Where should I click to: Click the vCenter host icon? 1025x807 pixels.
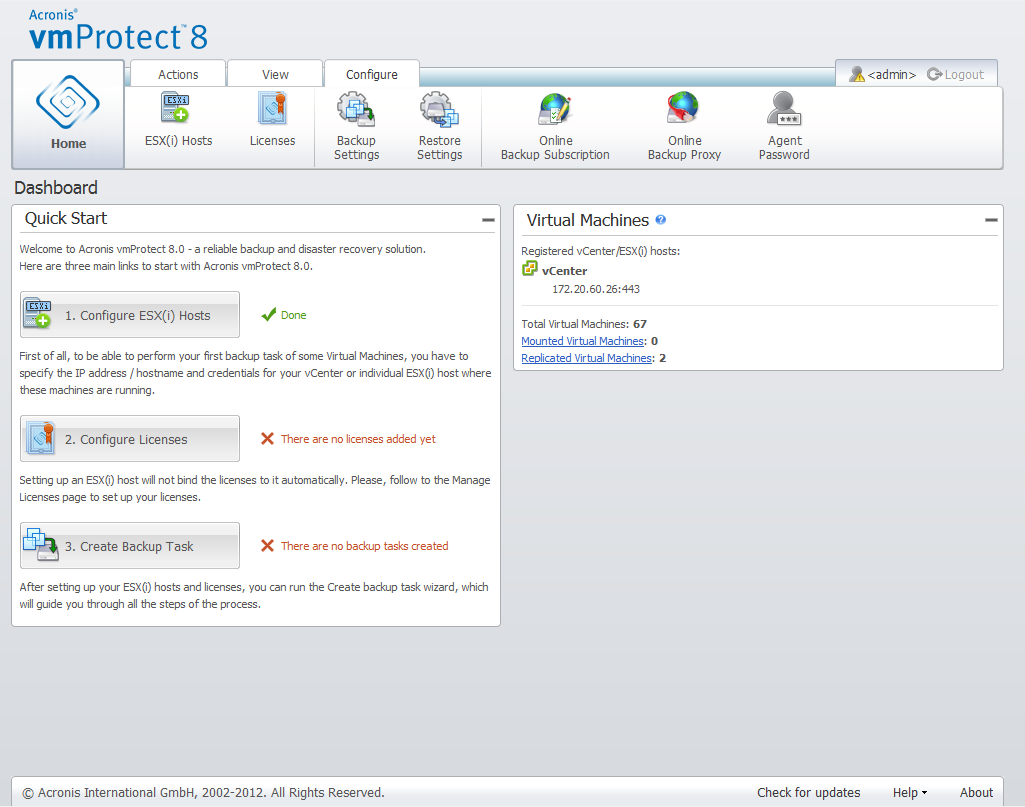click(x=529, y=269)
